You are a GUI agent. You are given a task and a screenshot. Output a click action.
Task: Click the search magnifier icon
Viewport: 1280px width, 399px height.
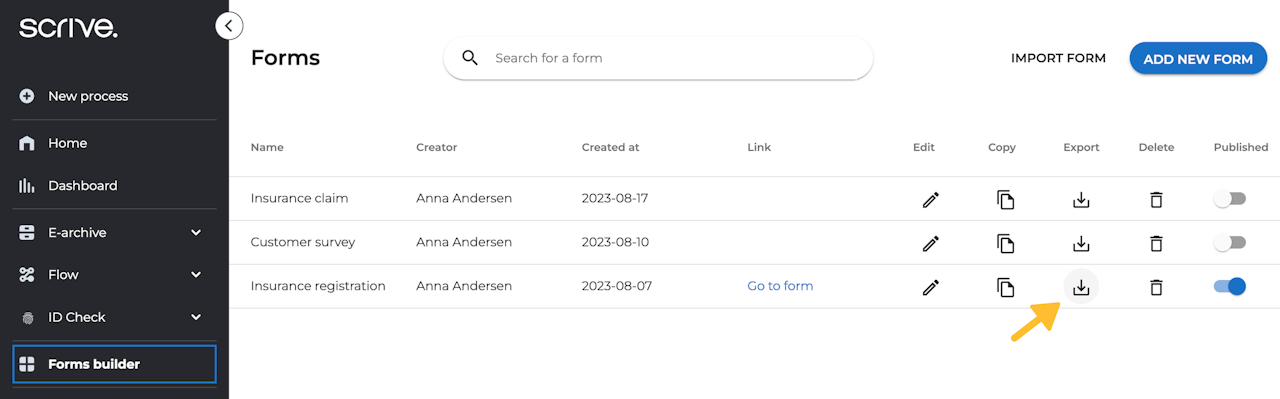(470, 58)
